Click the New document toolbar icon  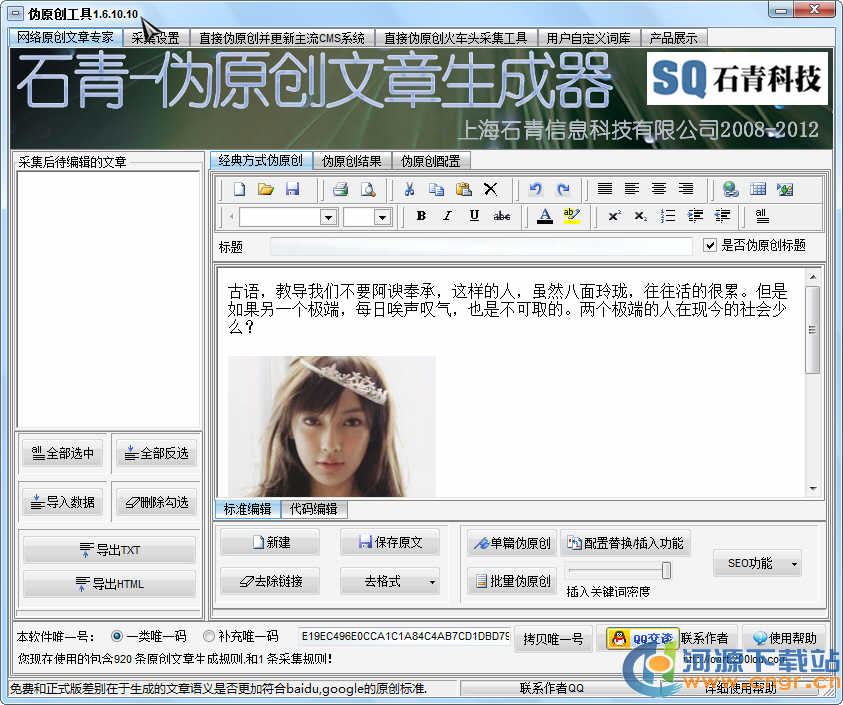pos(239,189)
